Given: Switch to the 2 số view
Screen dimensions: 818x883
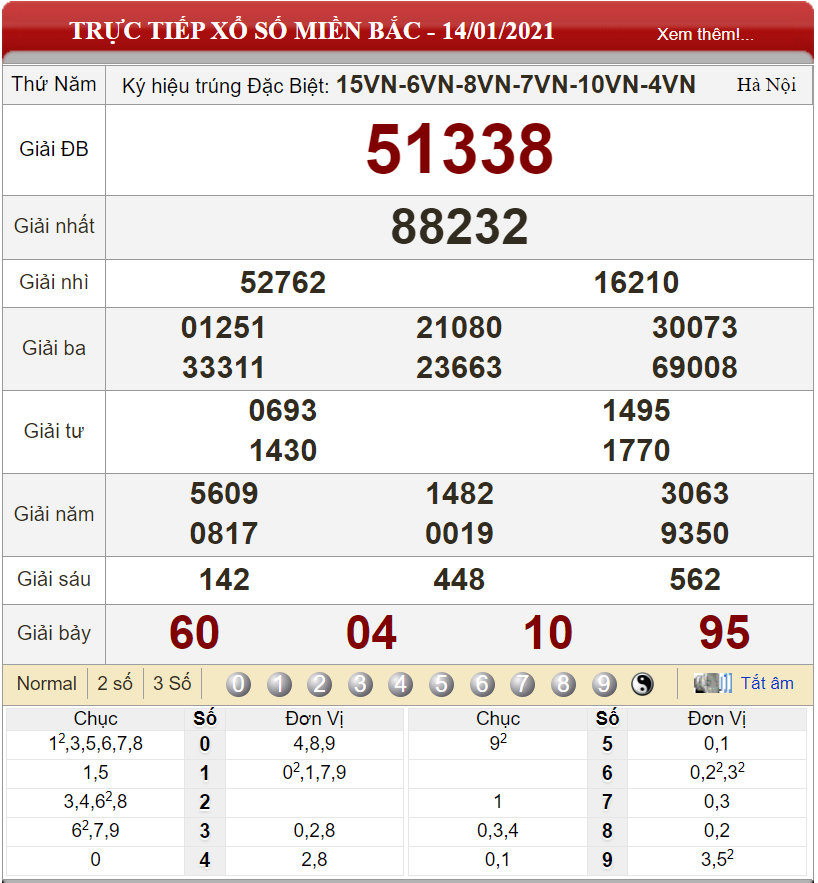Looking at the screenshot, I should pyautogui.click(x=115, y=684).
